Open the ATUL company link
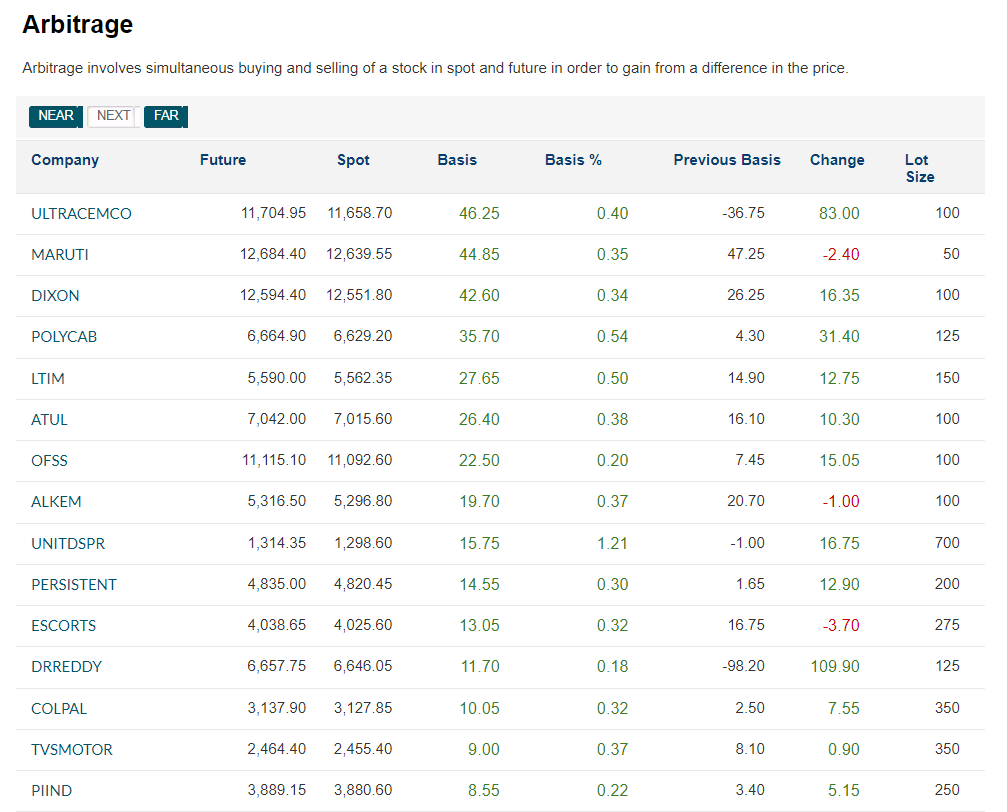Viewport: 1007px width, 812px height. coord(49,420)
